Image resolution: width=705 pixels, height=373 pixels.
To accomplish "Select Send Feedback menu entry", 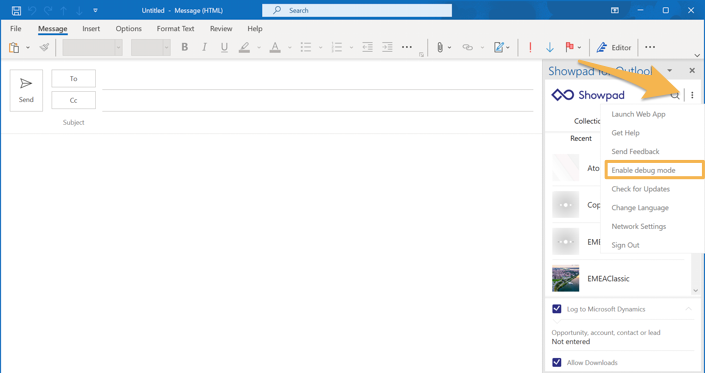I will click(635, 151).
